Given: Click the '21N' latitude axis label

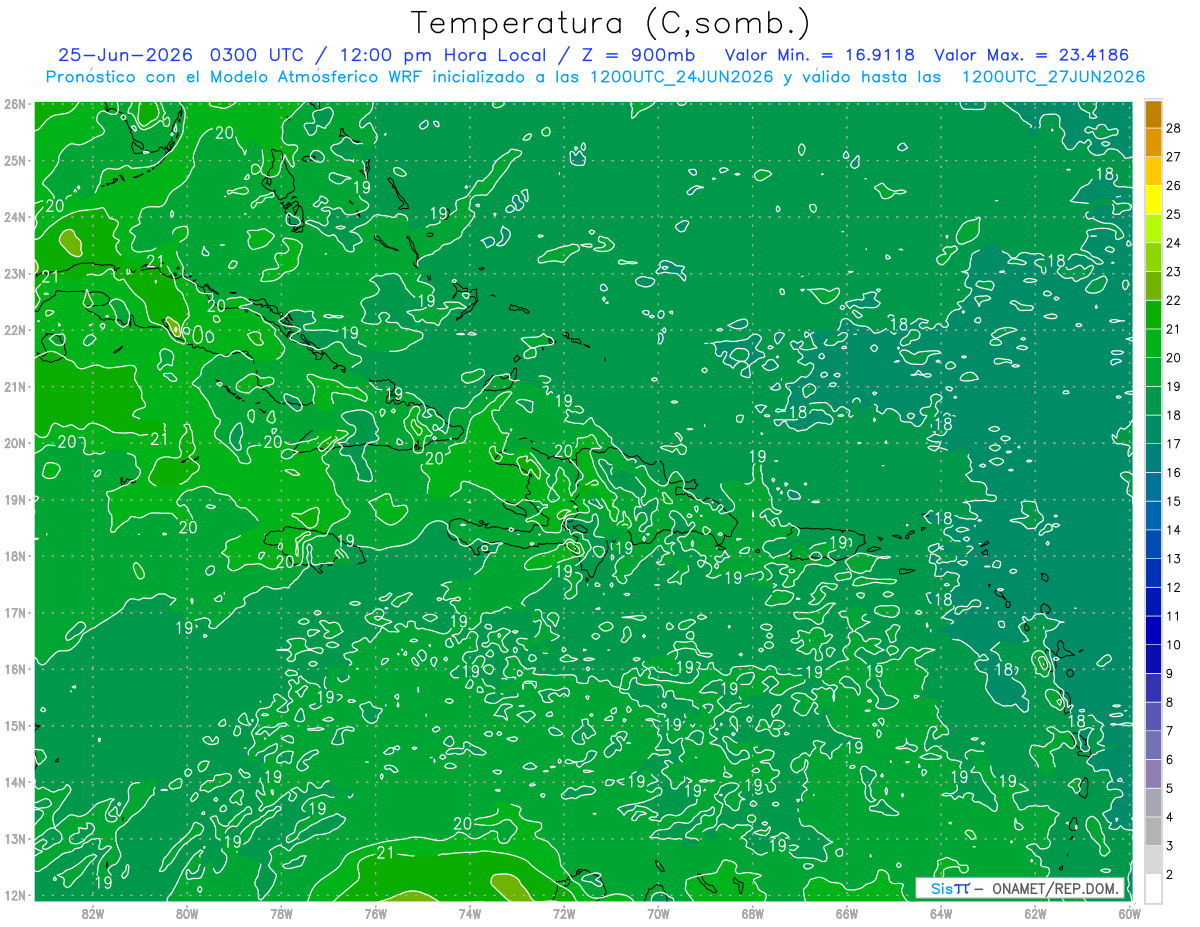Looking at the screenshot, I should click(15, 386).
